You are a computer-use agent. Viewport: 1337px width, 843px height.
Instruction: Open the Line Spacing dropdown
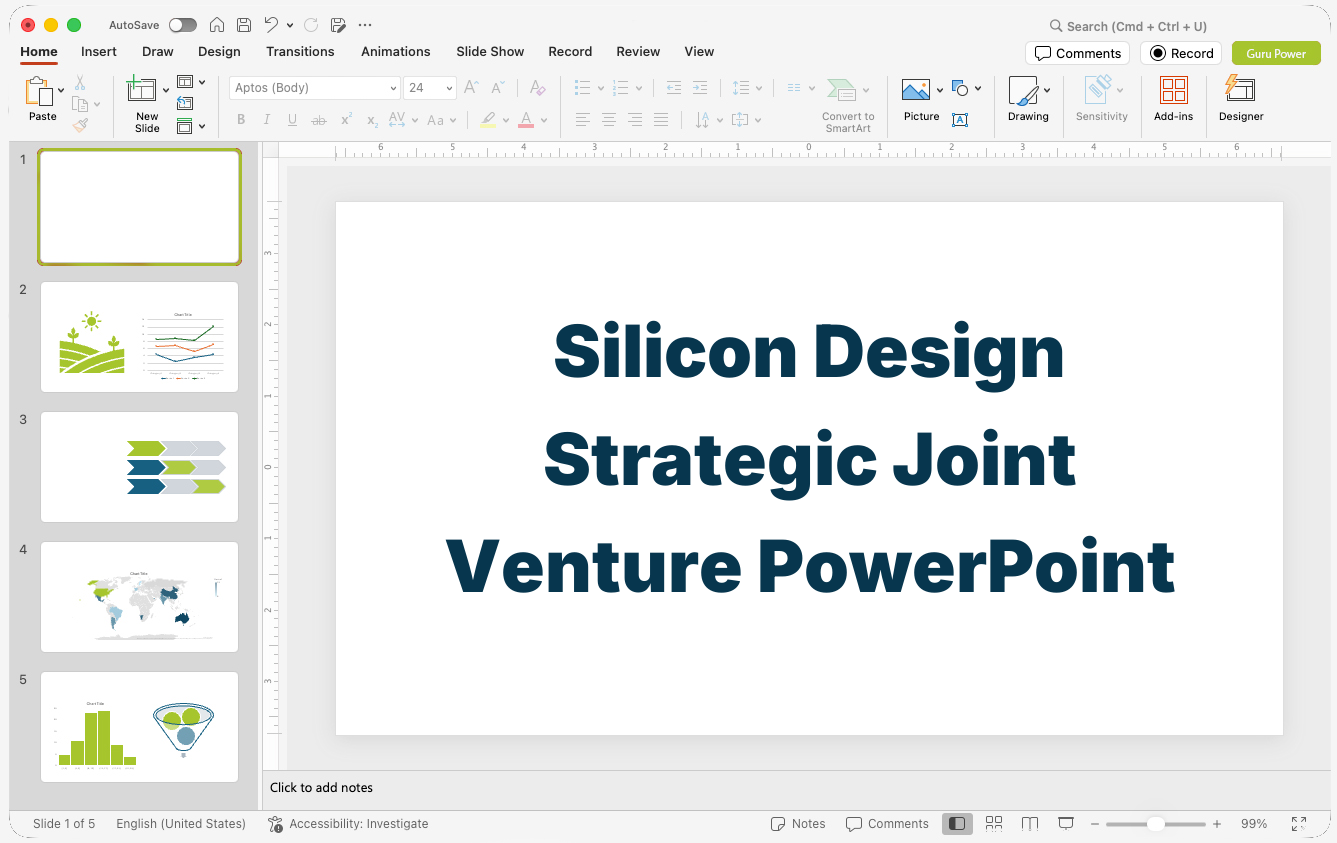746,88
